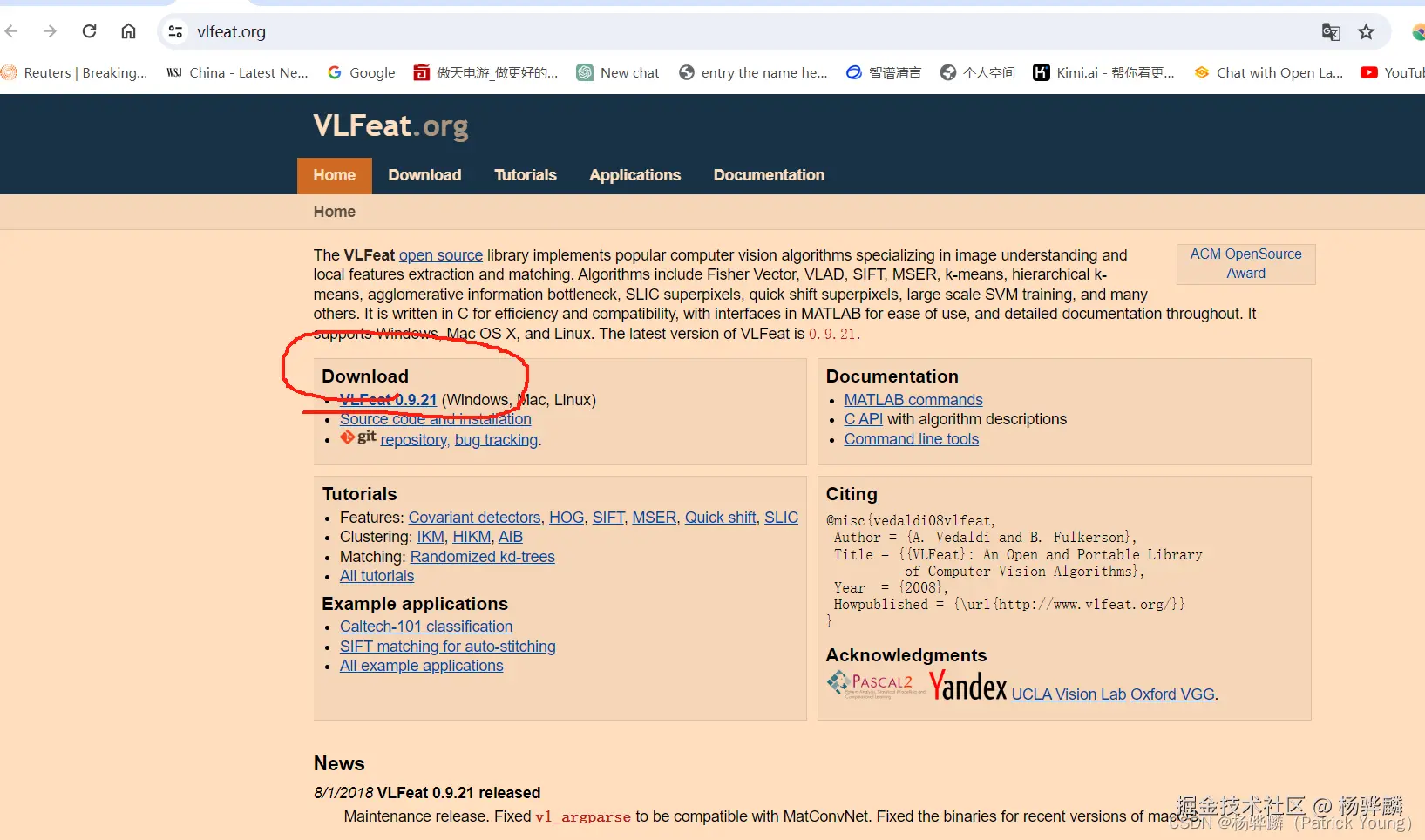Open the Documentation navigation tab
Screen dimensions: 1425x840
point(769,175)
